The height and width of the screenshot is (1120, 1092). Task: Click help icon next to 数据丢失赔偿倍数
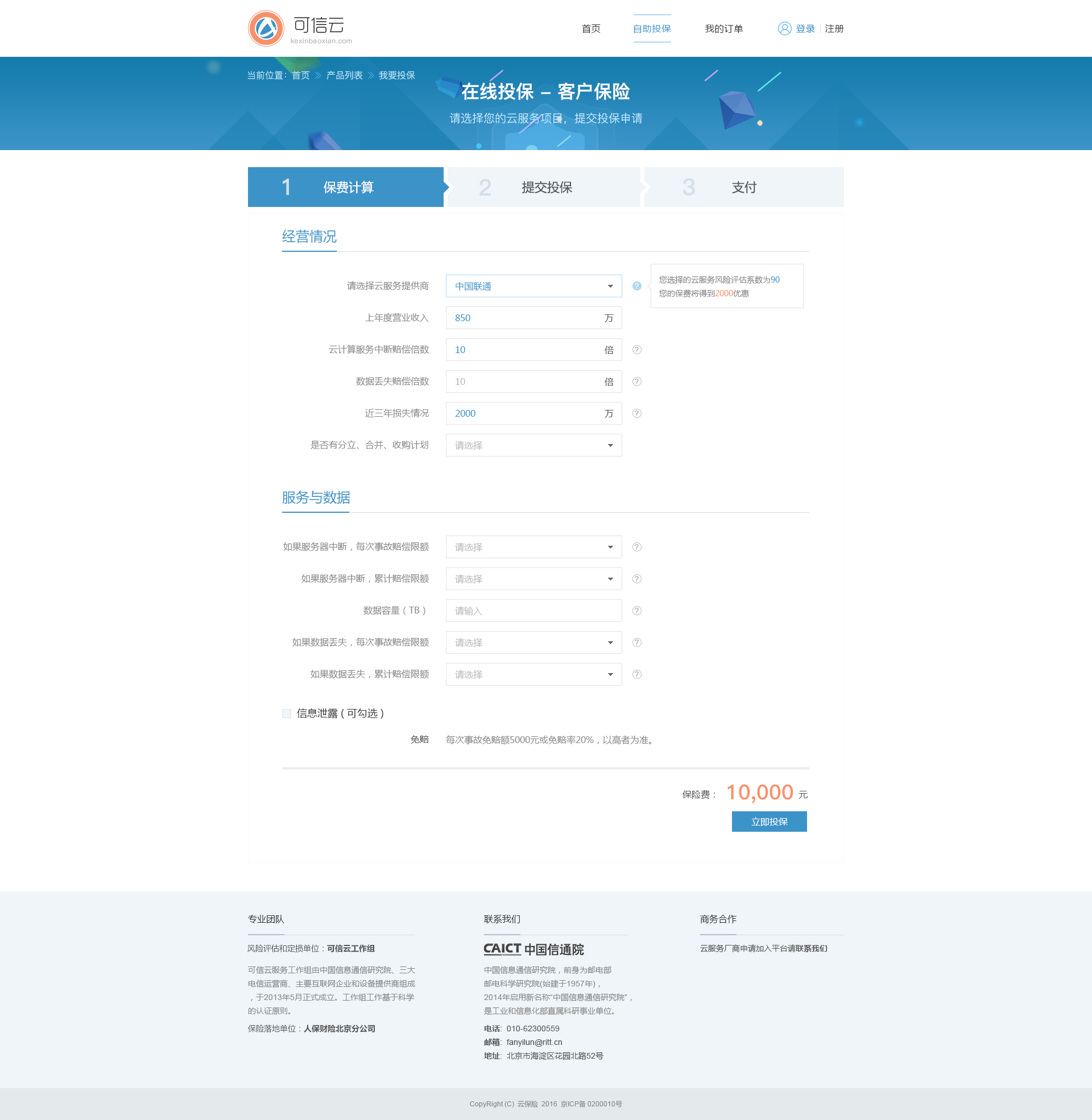(636, 381)
